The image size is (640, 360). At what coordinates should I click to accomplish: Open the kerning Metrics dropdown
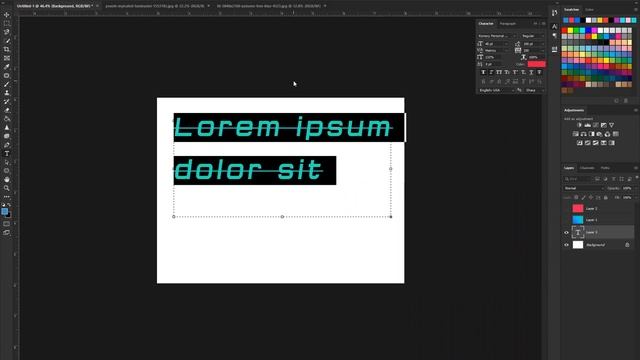pyautogui.click(x=496, y=51)
